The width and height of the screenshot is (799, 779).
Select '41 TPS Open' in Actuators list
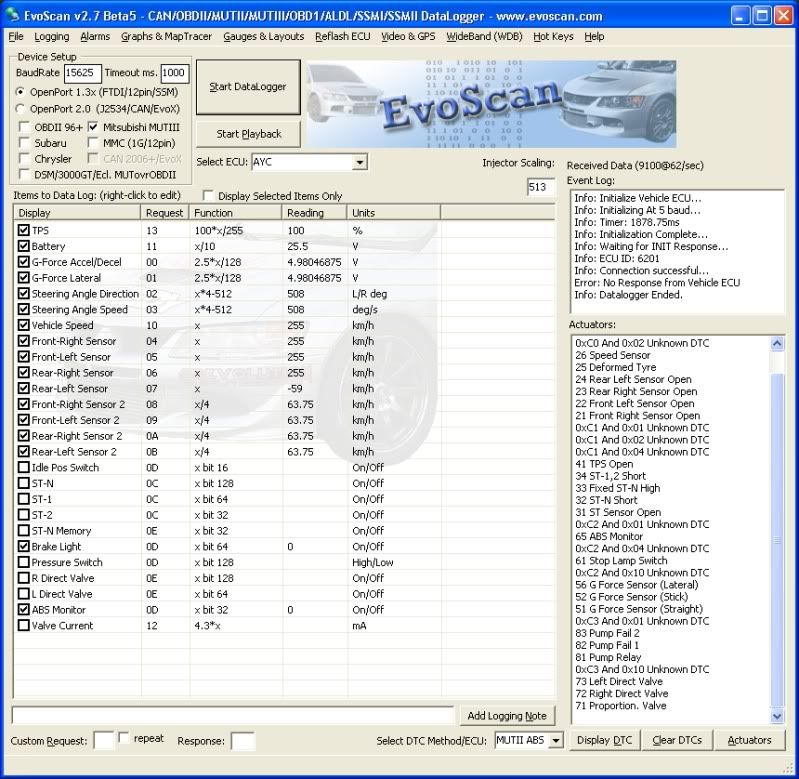click(604, 464)
